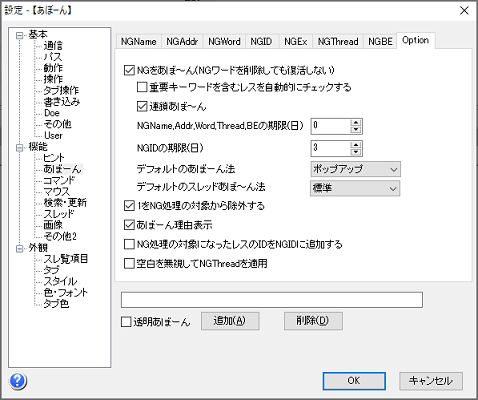Select Doe in settings tree
This screenshot has width=478, height=400.
point(52,113)
